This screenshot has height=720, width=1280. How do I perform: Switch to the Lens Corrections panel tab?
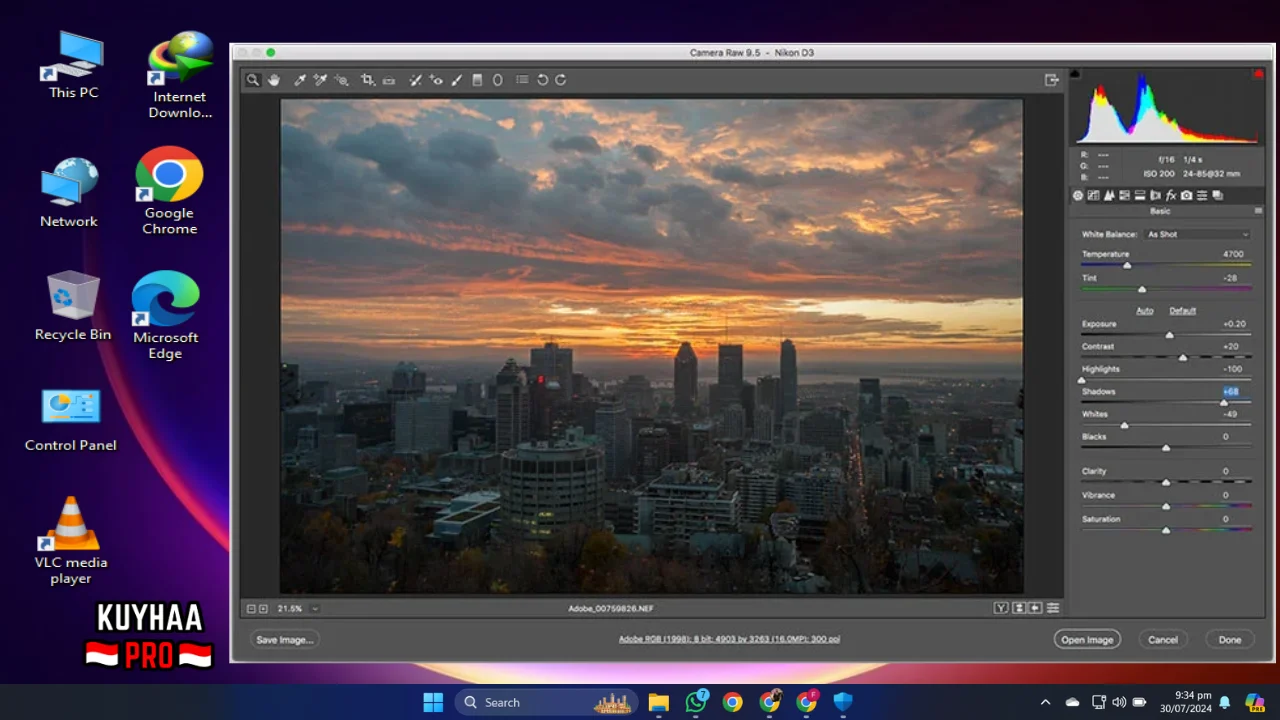coord(1155,195)
